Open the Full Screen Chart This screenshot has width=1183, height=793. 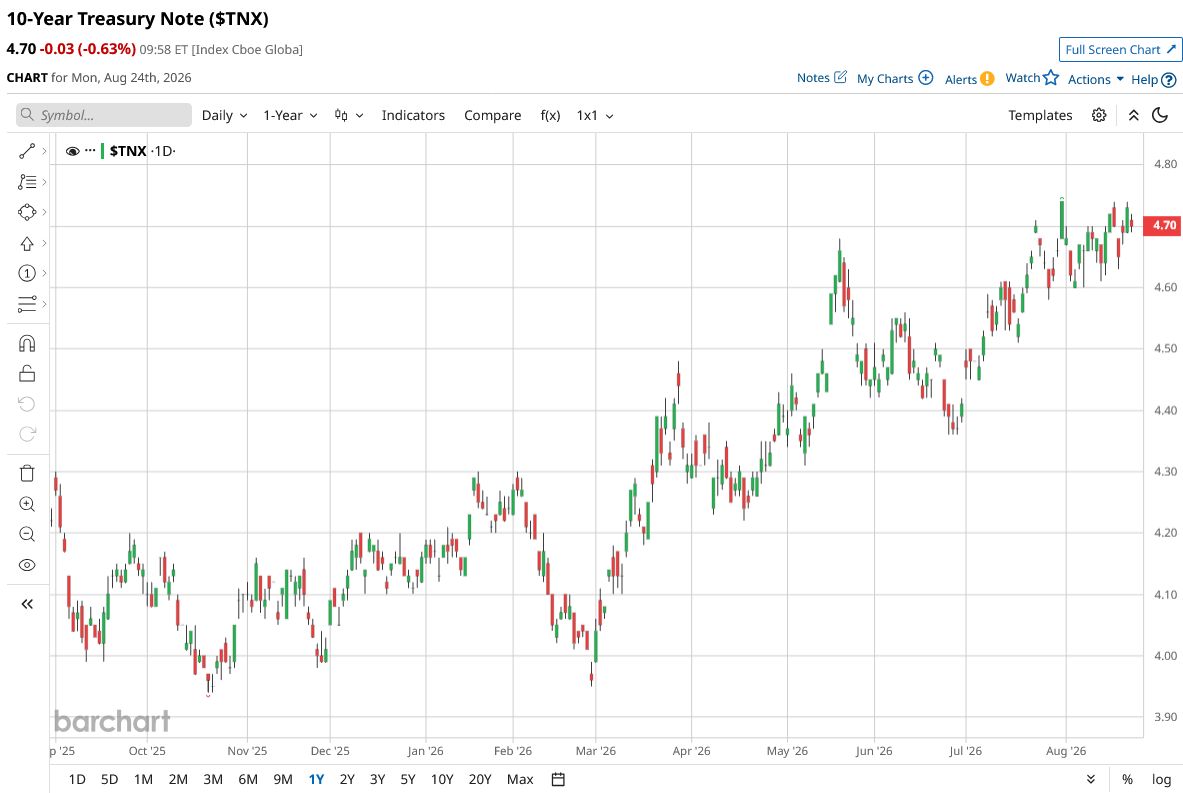point(1120,50)
